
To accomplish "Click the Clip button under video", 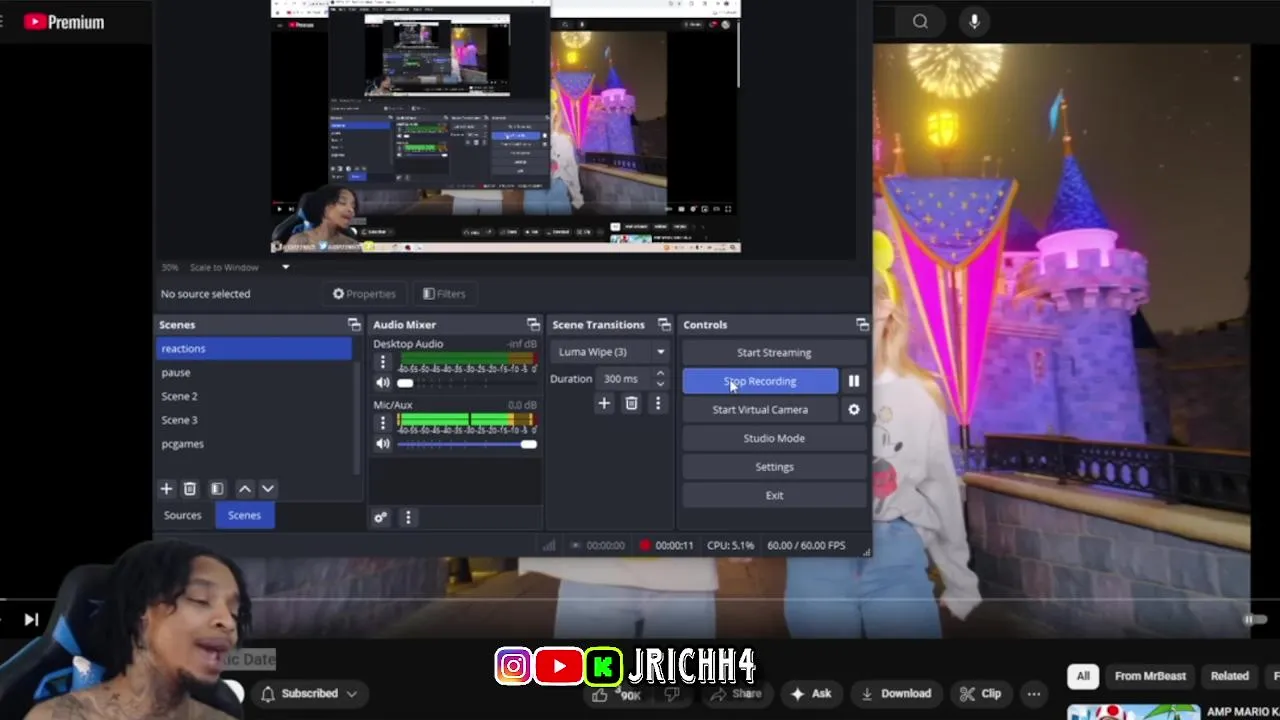I will point(980,693).
